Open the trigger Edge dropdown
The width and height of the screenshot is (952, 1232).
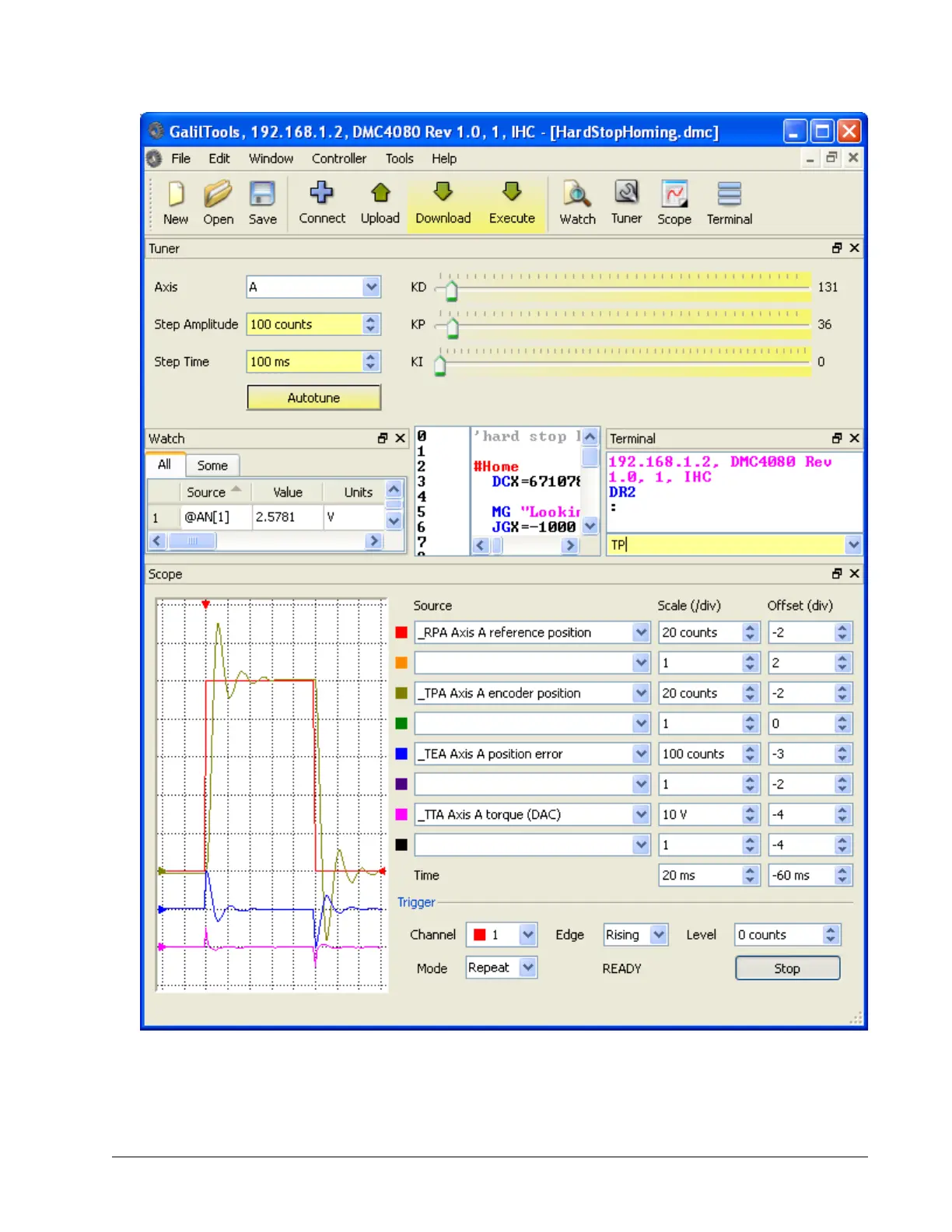(658, 934)
